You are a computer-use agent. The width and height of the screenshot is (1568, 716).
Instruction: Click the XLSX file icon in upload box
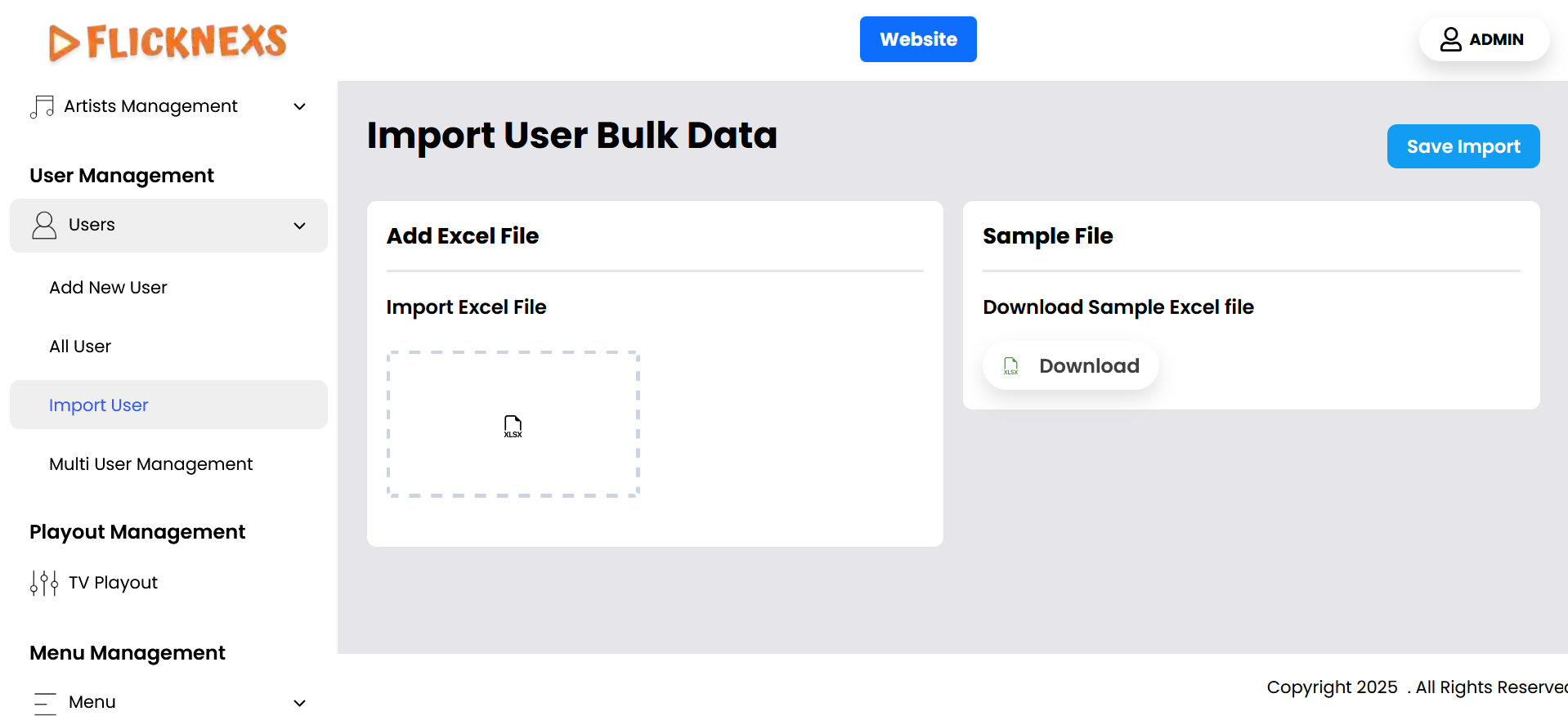click(x=513, y=426)
